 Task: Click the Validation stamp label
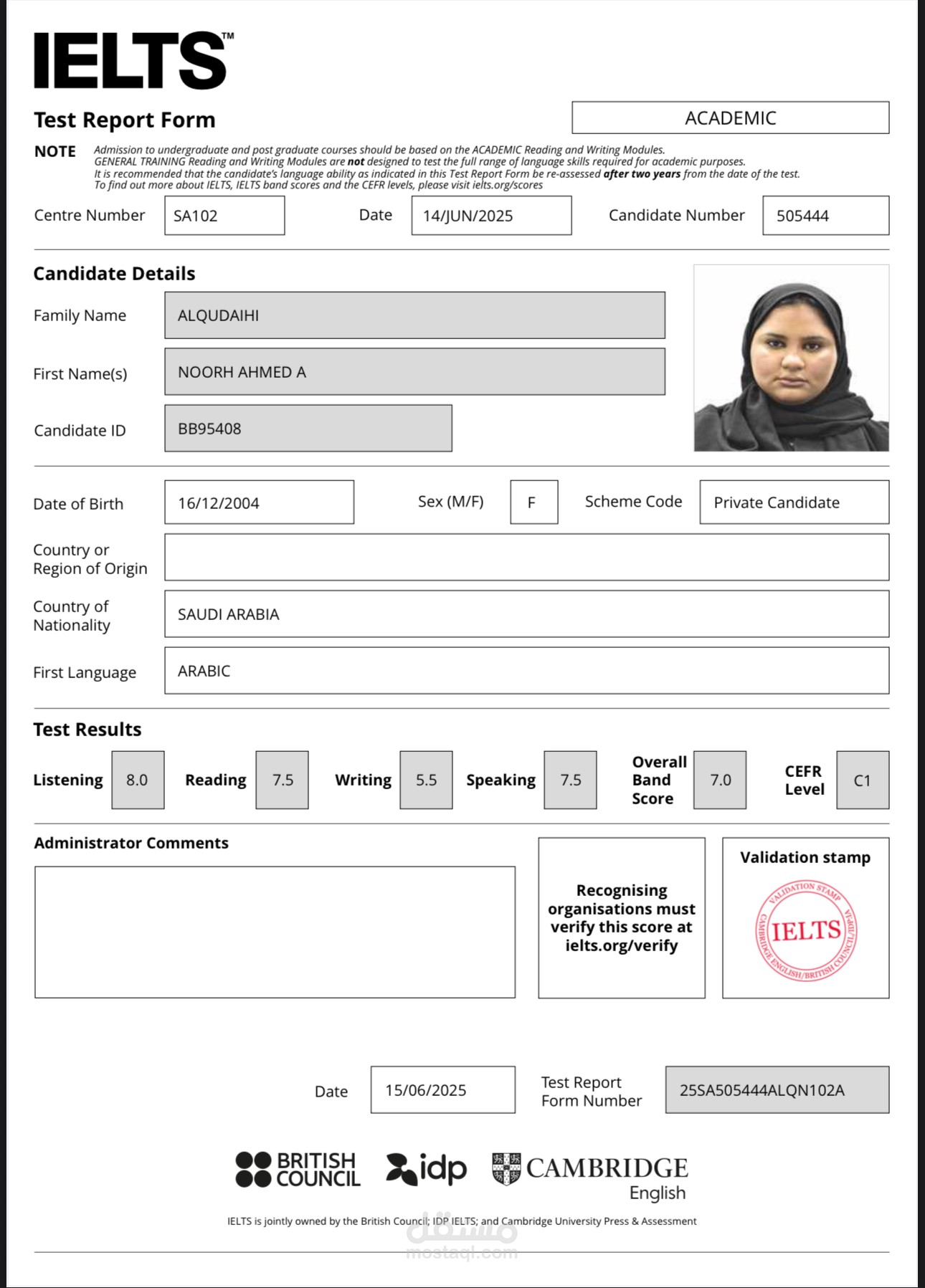click(x=805, y=857)
